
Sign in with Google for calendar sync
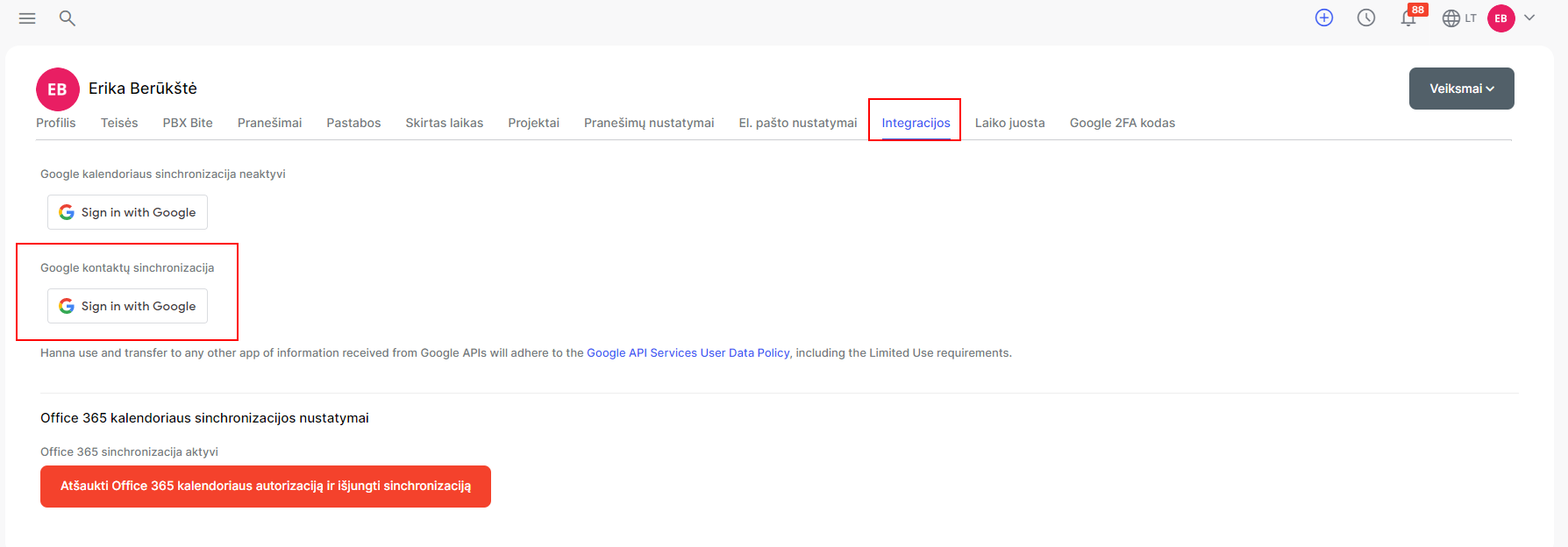[x=127, y=212]
